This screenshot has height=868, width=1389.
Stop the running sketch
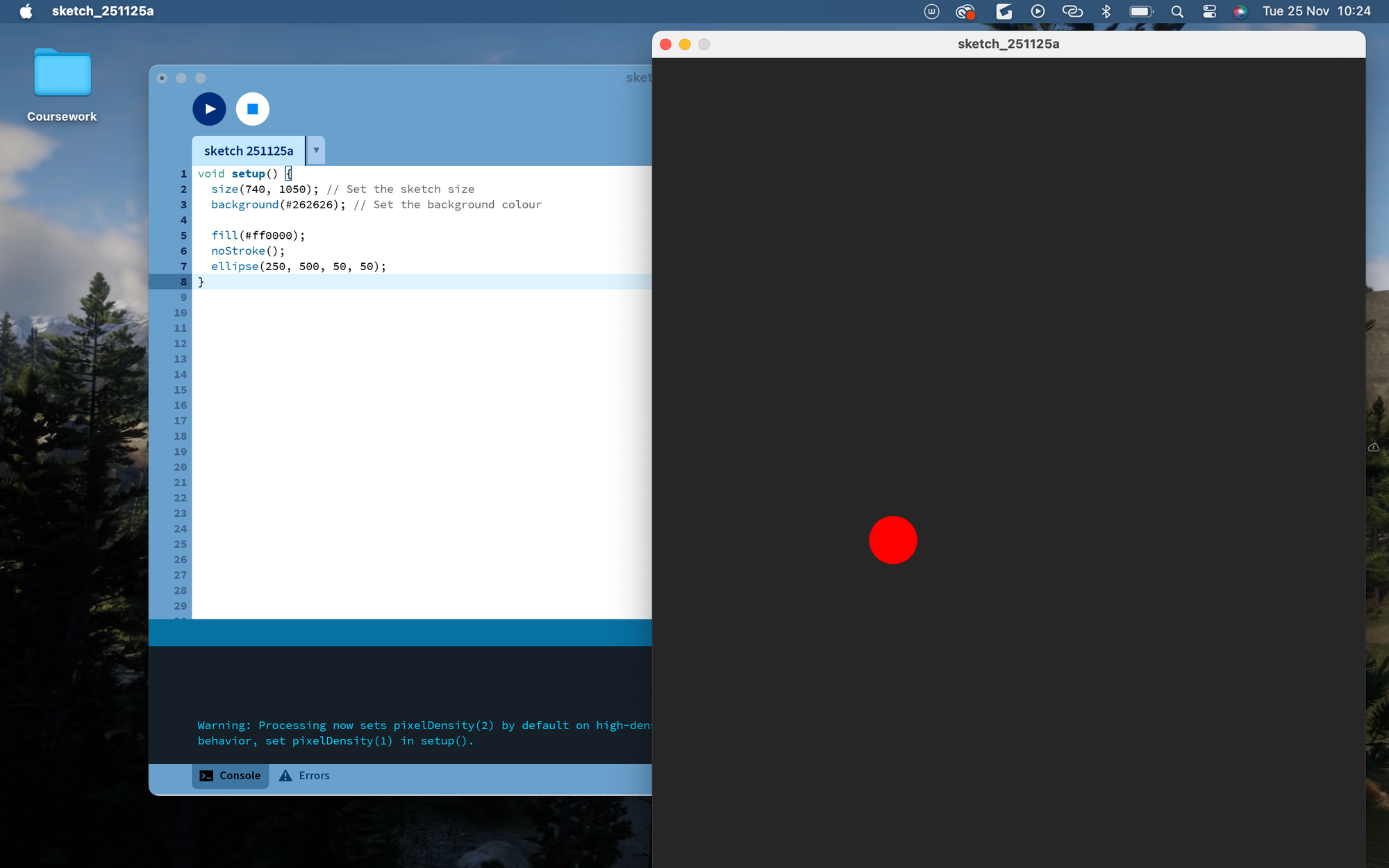point(253,109)
